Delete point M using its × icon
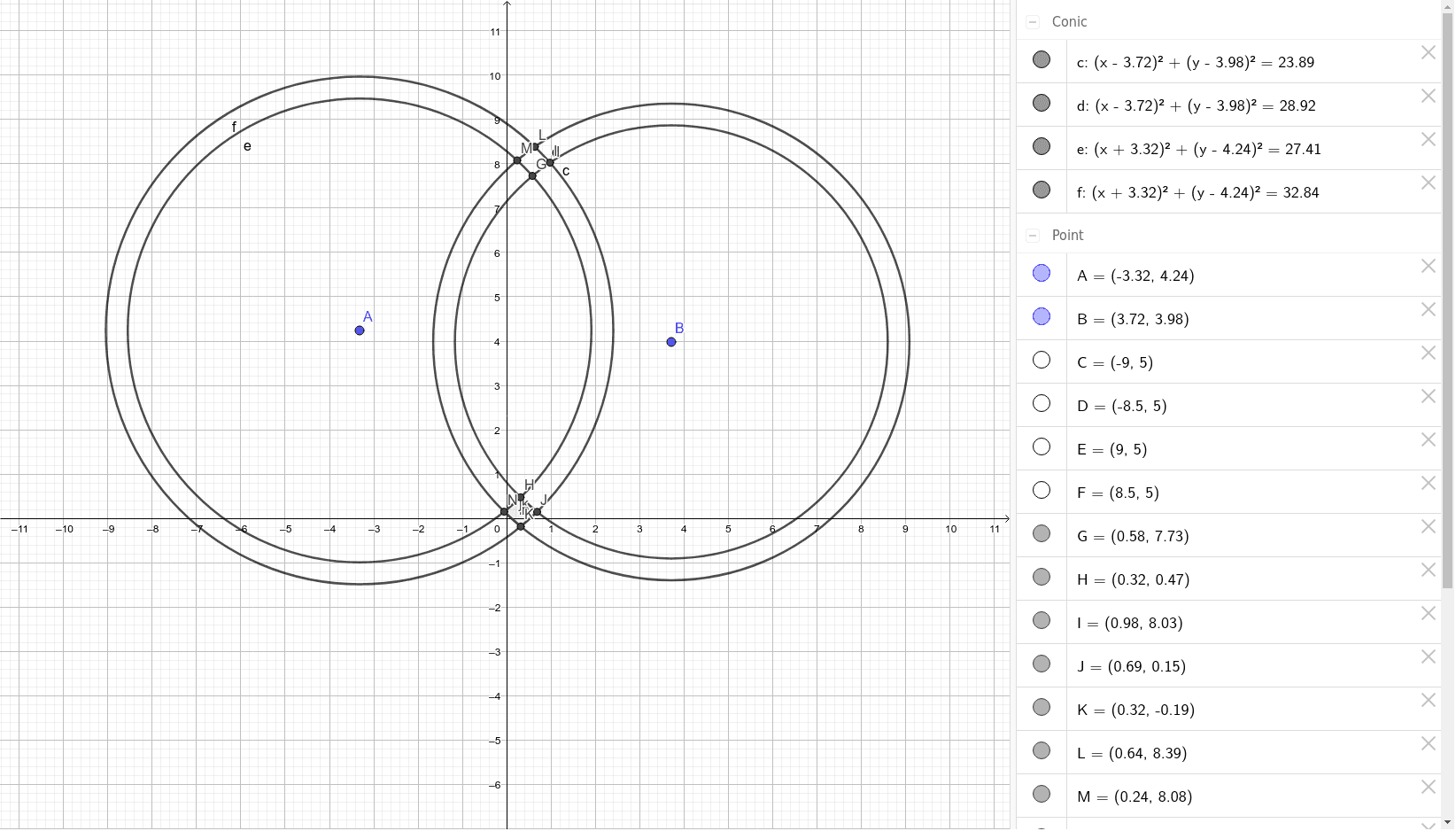The image size is (1456, 831). tap(1429, 787)
